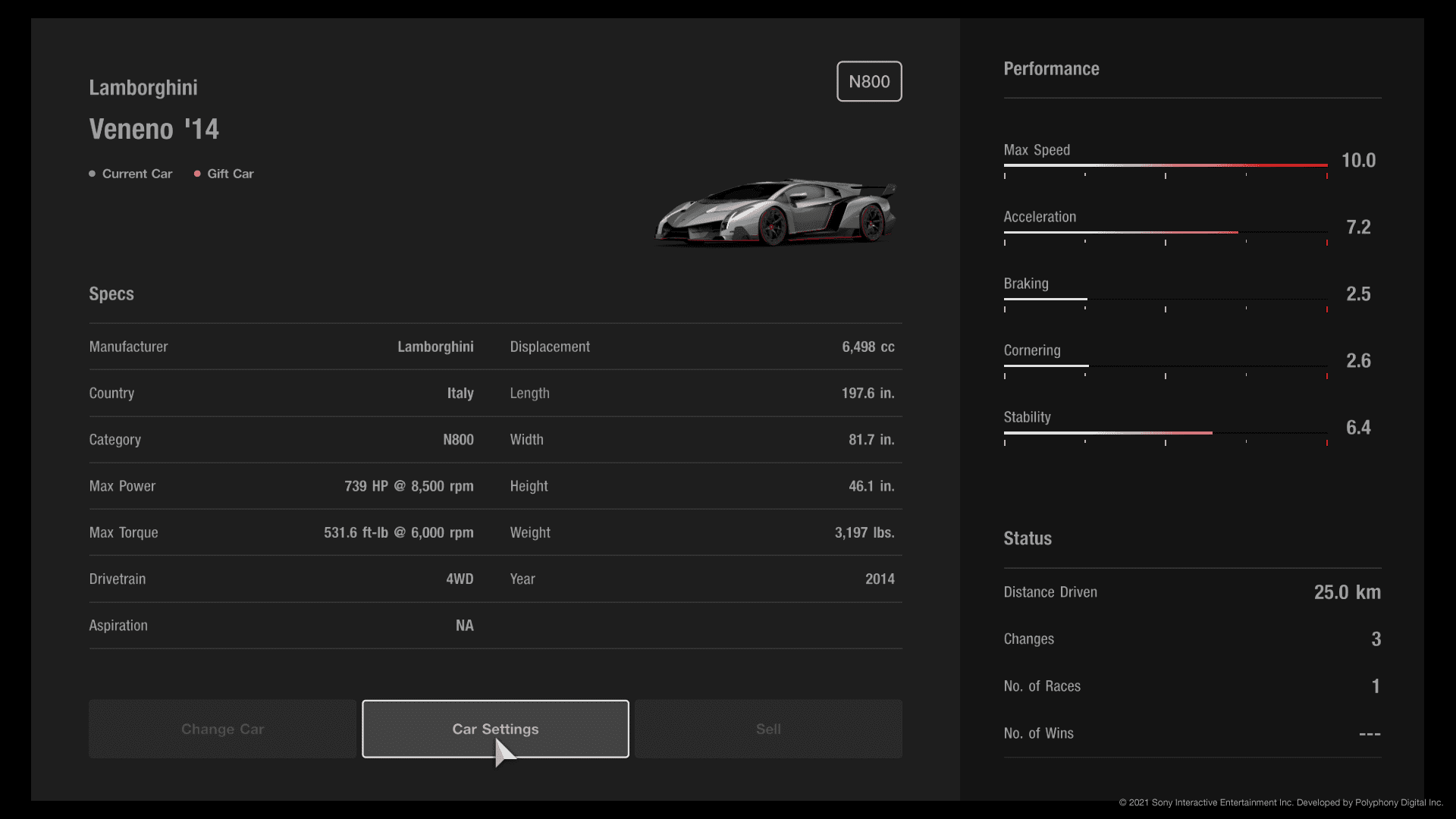
Task: Click the Drivetrain row label
Action: coord(118,579)
